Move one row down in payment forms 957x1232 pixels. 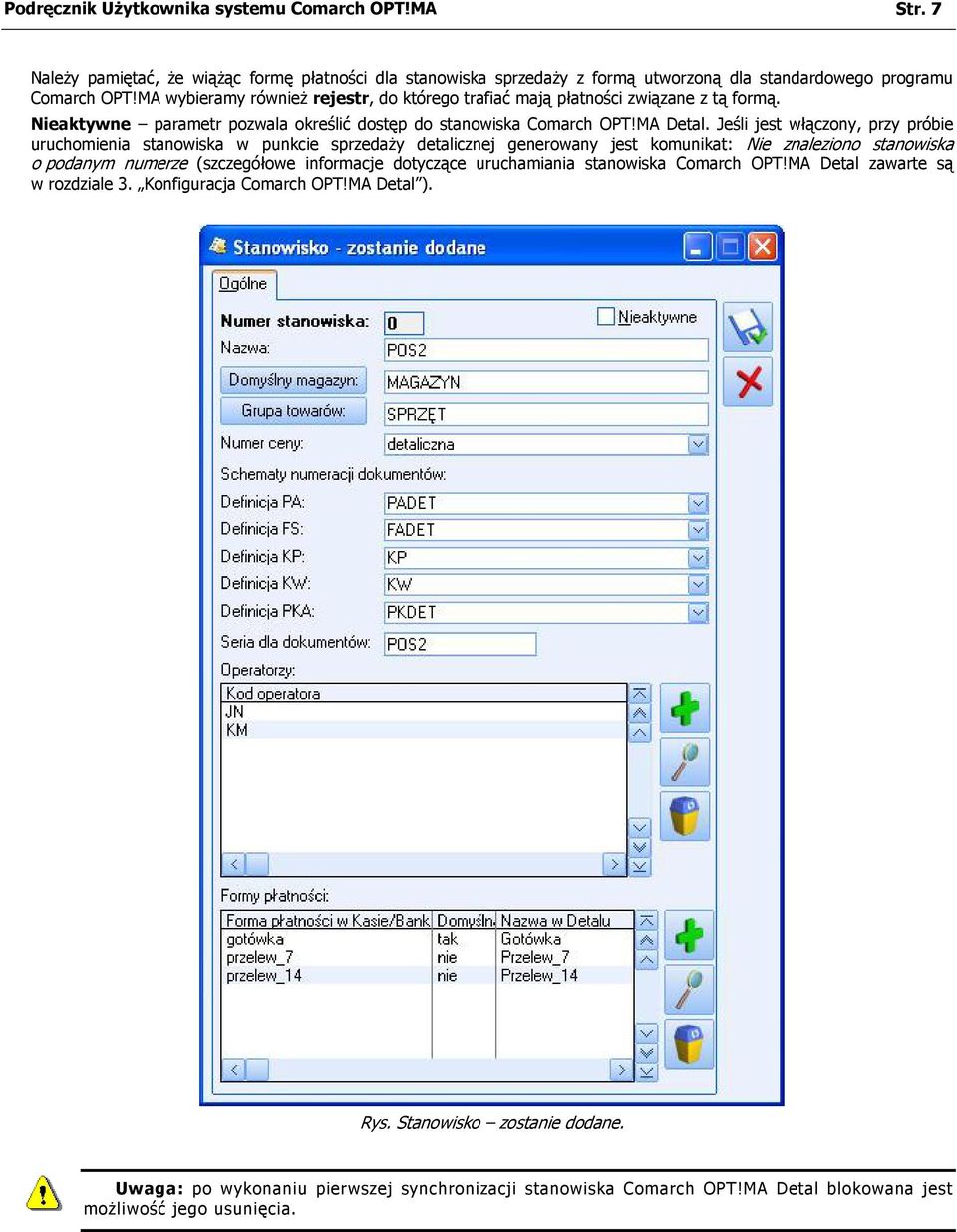coord(646,1033)
